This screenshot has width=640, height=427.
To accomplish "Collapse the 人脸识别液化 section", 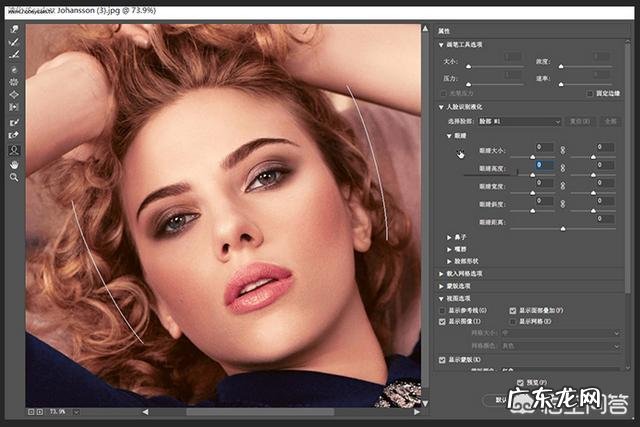I will (x=441, y=107).
